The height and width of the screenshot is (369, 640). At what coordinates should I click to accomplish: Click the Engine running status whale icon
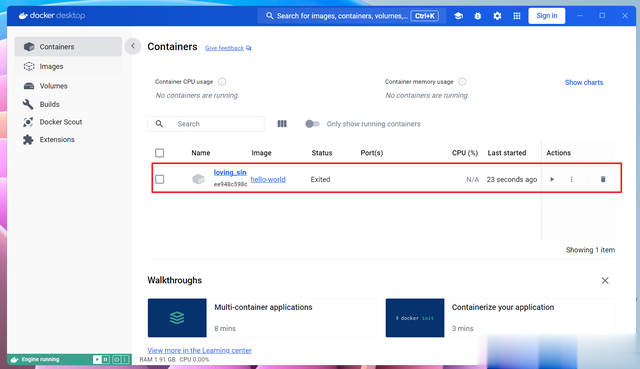click(x=15, y=360)
